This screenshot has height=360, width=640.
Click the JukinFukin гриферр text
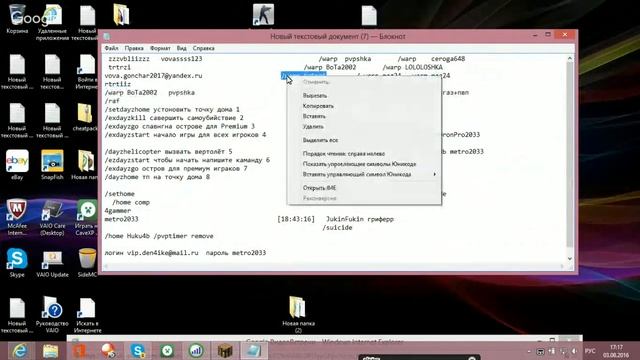click(360, 219)
